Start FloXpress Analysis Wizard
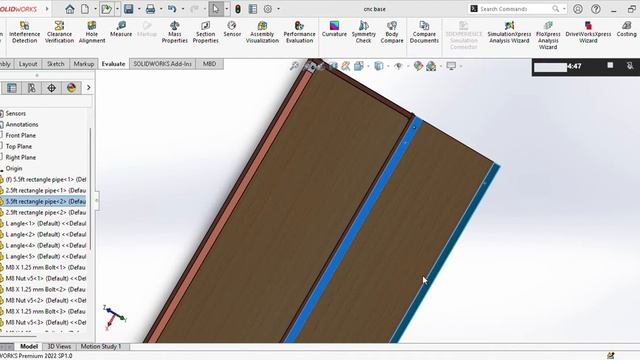The width and height of the screenshot is (640, 360). pyautogui.click(x=548, y=36)
